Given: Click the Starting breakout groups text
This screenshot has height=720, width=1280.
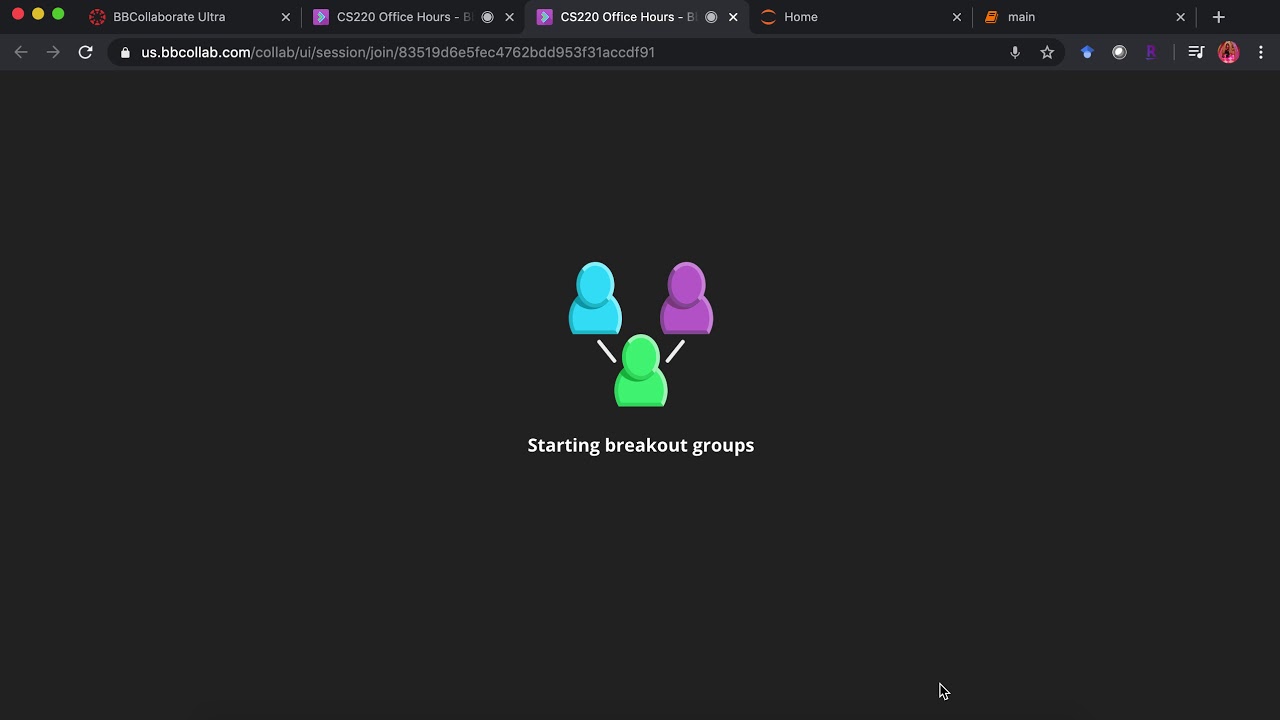Looking at the screenshot, I should [x=641, y=445].
